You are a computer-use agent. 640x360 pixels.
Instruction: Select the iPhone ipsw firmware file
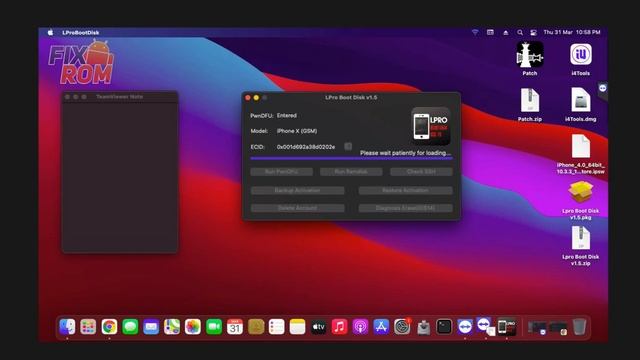pyautogui.click(x=581, y=146)
